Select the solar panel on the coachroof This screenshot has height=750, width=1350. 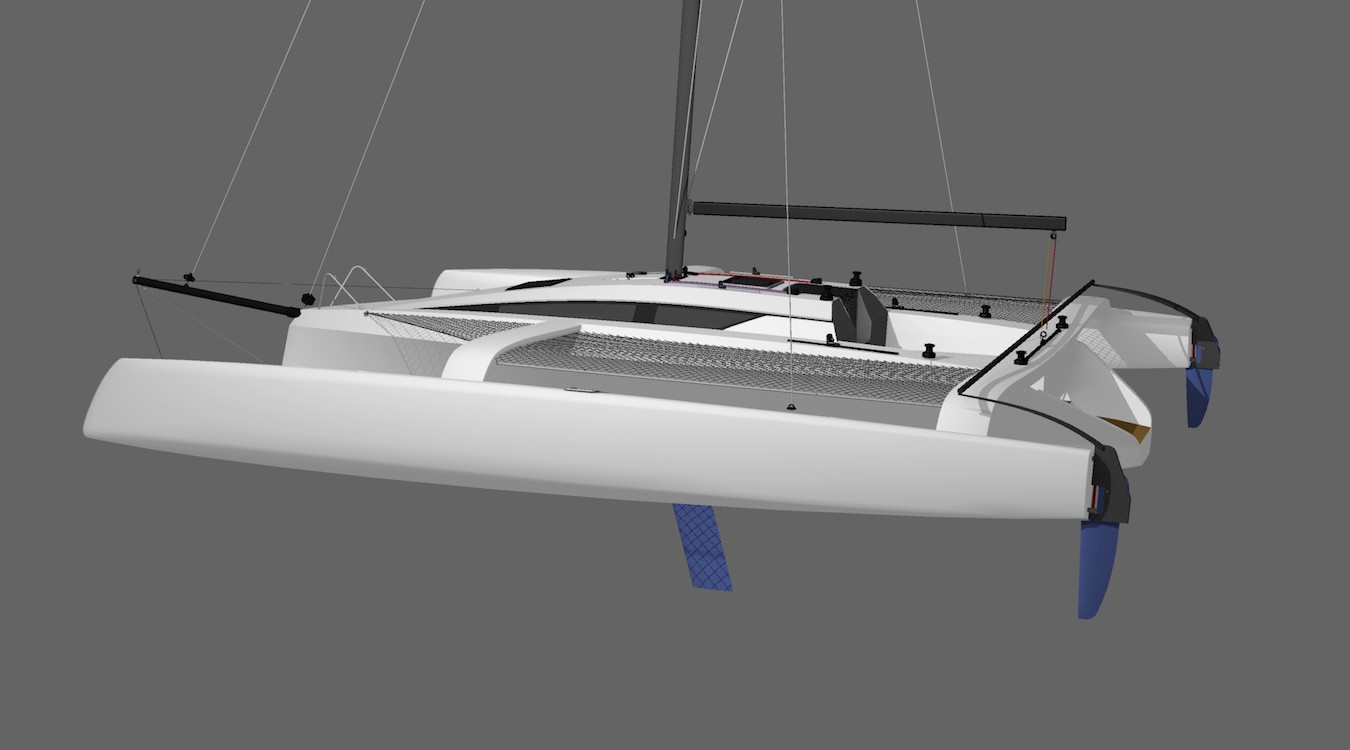click(752, 284)
